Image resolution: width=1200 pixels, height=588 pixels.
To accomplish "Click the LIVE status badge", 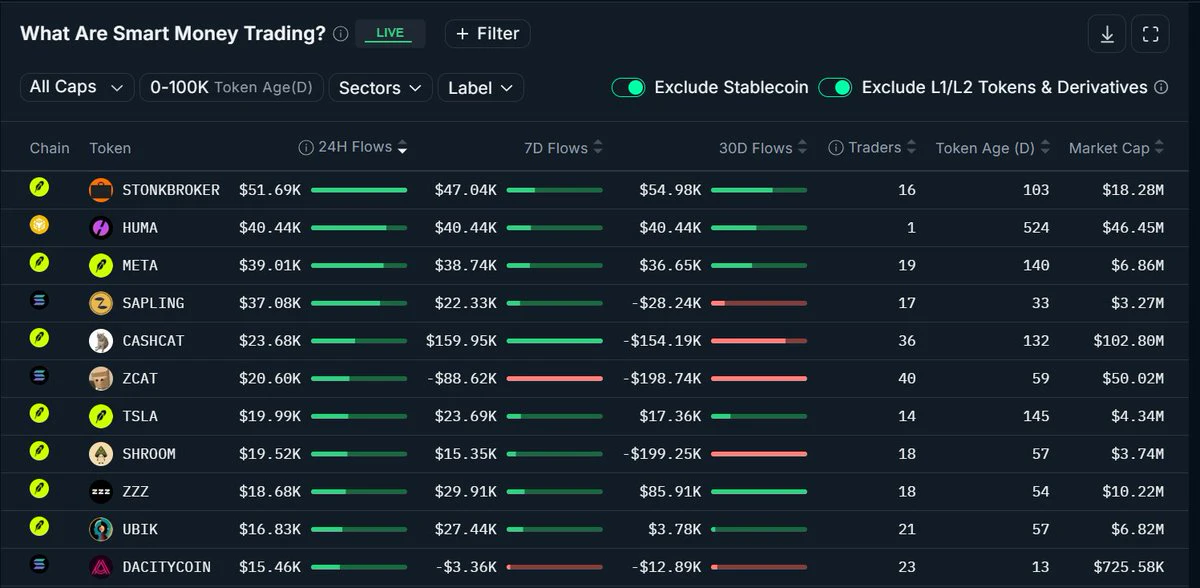I will point(390,33).
